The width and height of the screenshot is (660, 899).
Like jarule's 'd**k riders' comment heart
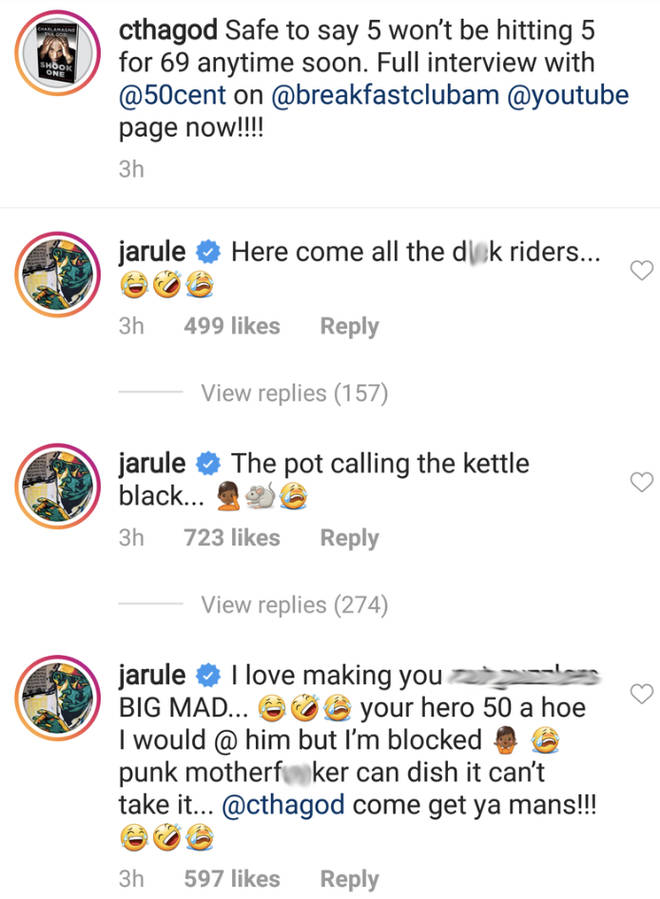click(642, 270)
